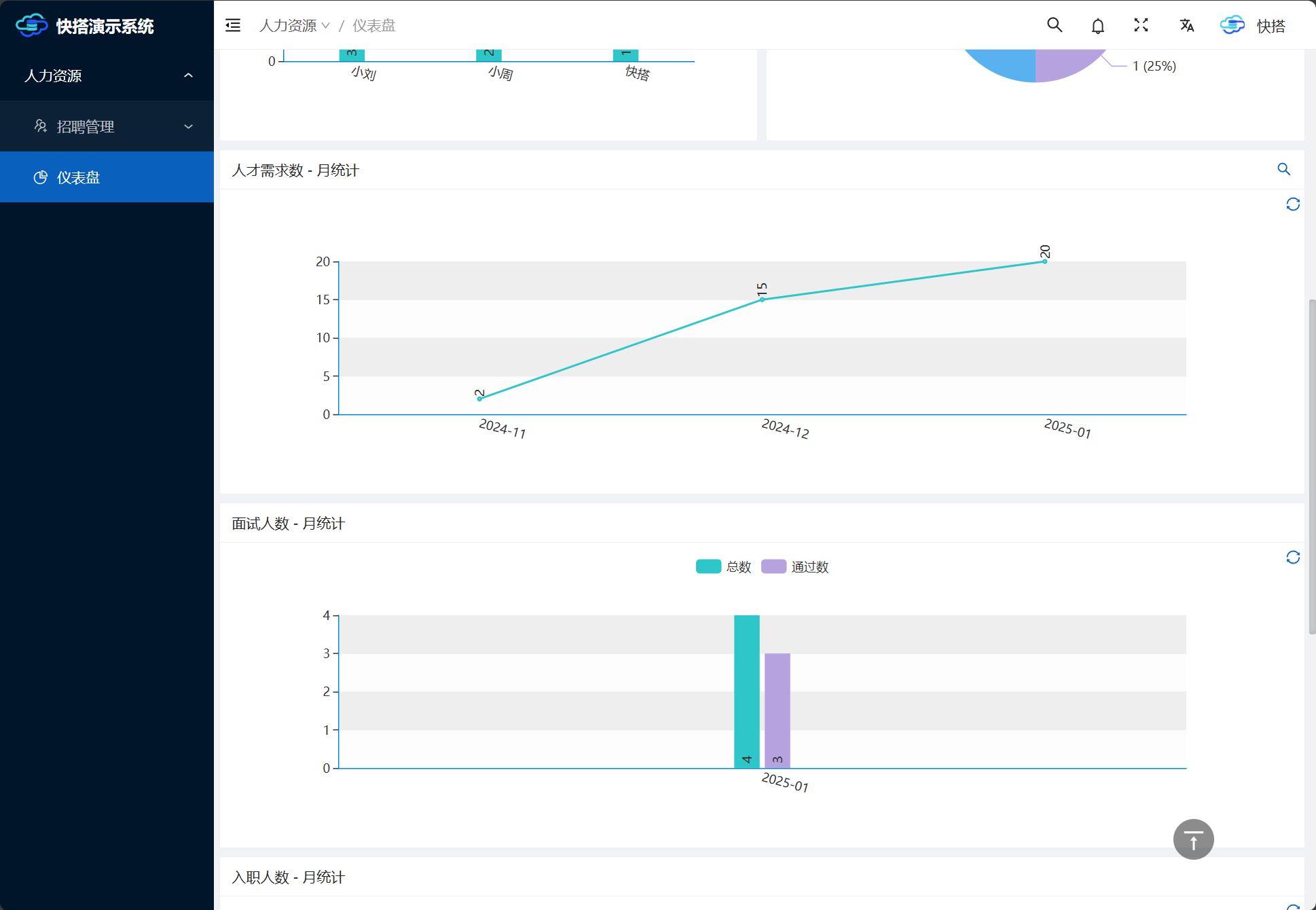Open the language translation icon

[x=1186, y=25]
